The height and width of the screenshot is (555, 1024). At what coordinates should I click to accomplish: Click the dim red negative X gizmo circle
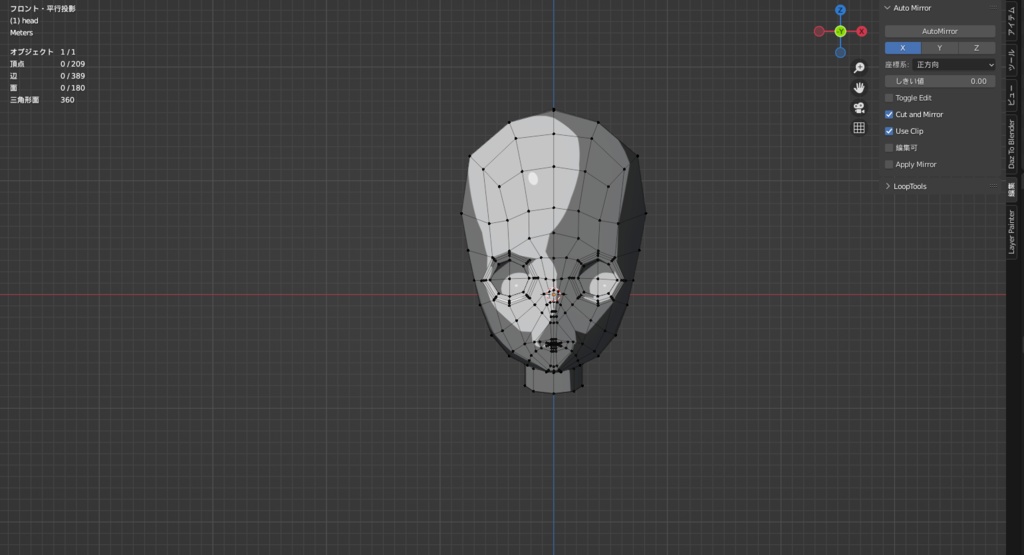click(x=819, y=31)
